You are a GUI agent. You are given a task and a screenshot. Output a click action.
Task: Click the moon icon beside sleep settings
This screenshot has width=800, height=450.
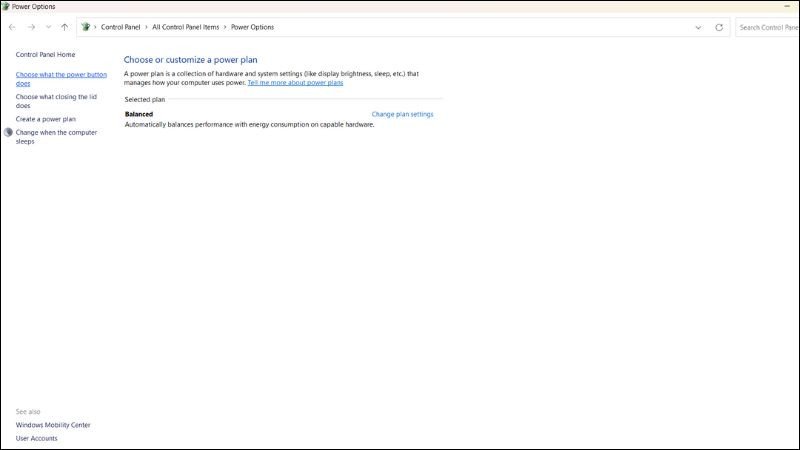click(8, 133)
